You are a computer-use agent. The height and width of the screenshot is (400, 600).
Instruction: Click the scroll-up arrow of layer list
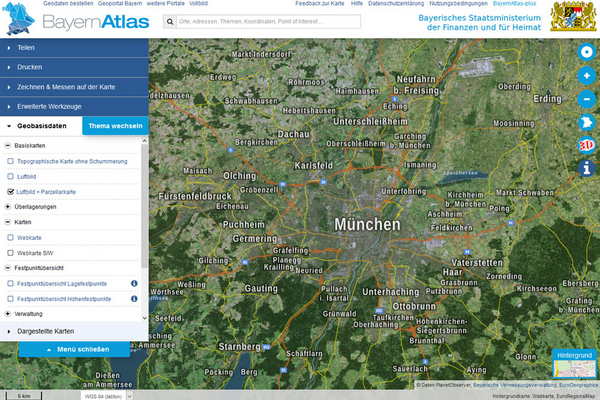(x=144, y=141)
